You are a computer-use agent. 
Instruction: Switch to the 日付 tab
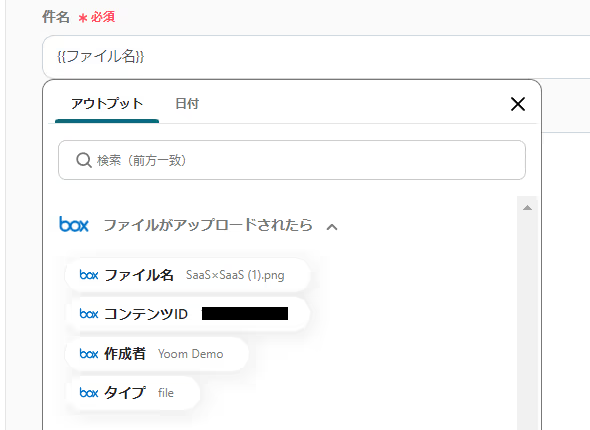(x=187, y=103)
